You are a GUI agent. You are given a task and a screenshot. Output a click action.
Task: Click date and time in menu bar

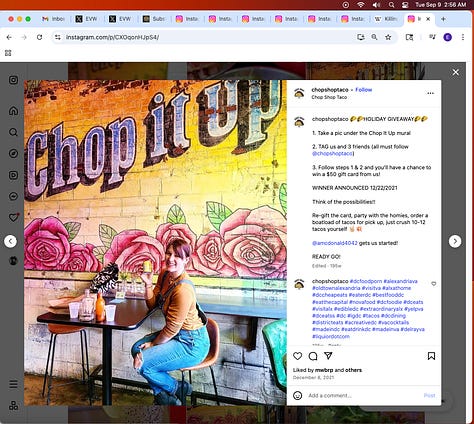[440, 5]
